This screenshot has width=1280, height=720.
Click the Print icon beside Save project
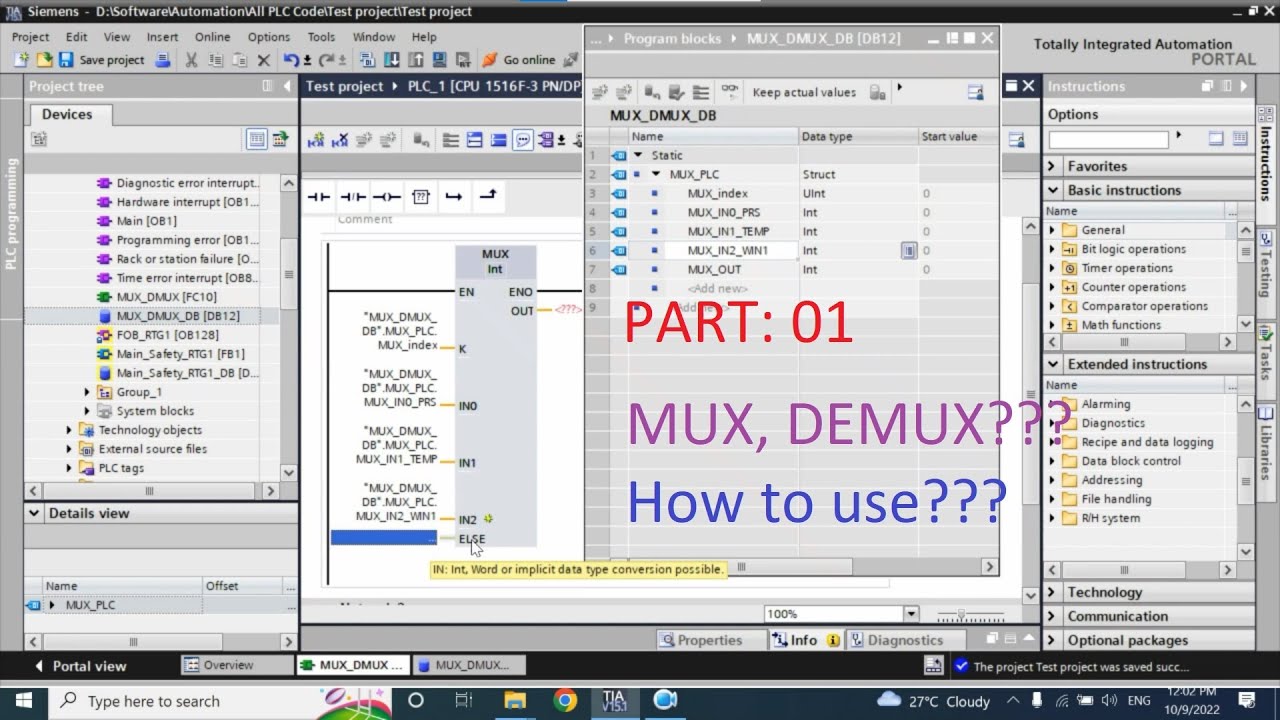[163, 60]
